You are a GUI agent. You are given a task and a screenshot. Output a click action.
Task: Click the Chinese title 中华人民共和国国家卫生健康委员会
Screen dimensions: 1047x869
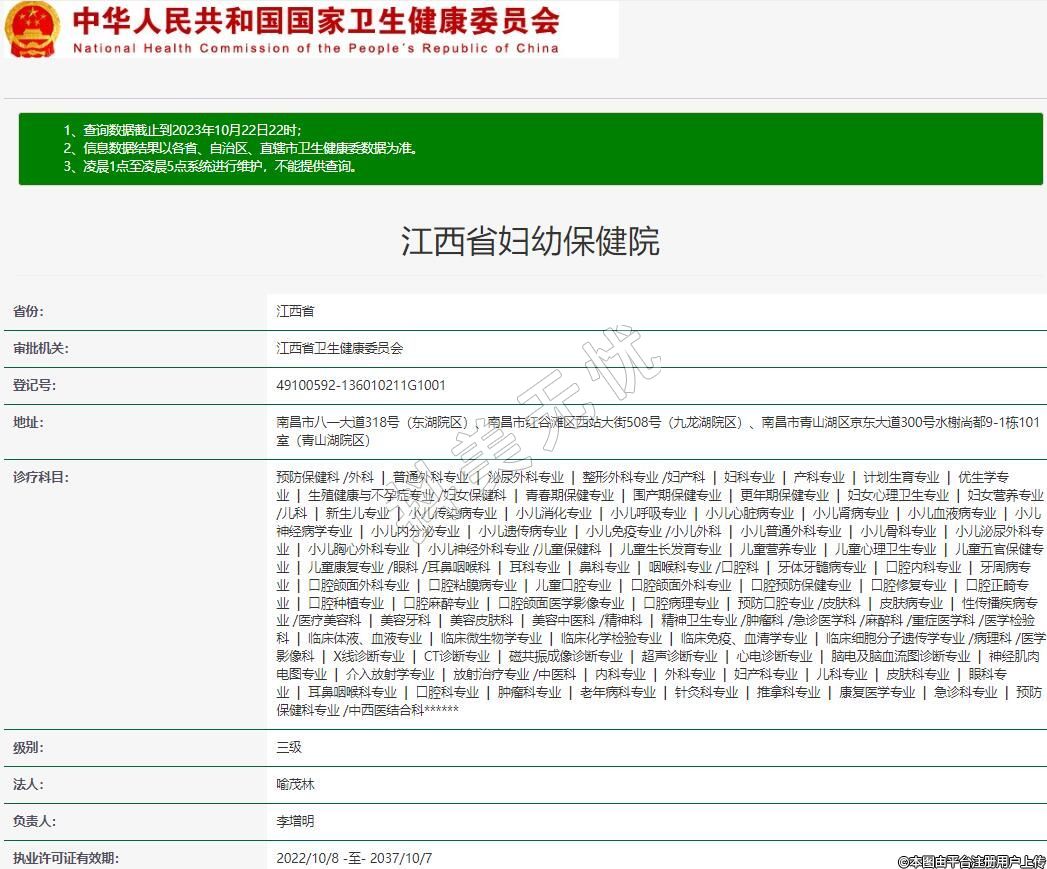pyautogui.click(x=316, y=20)
